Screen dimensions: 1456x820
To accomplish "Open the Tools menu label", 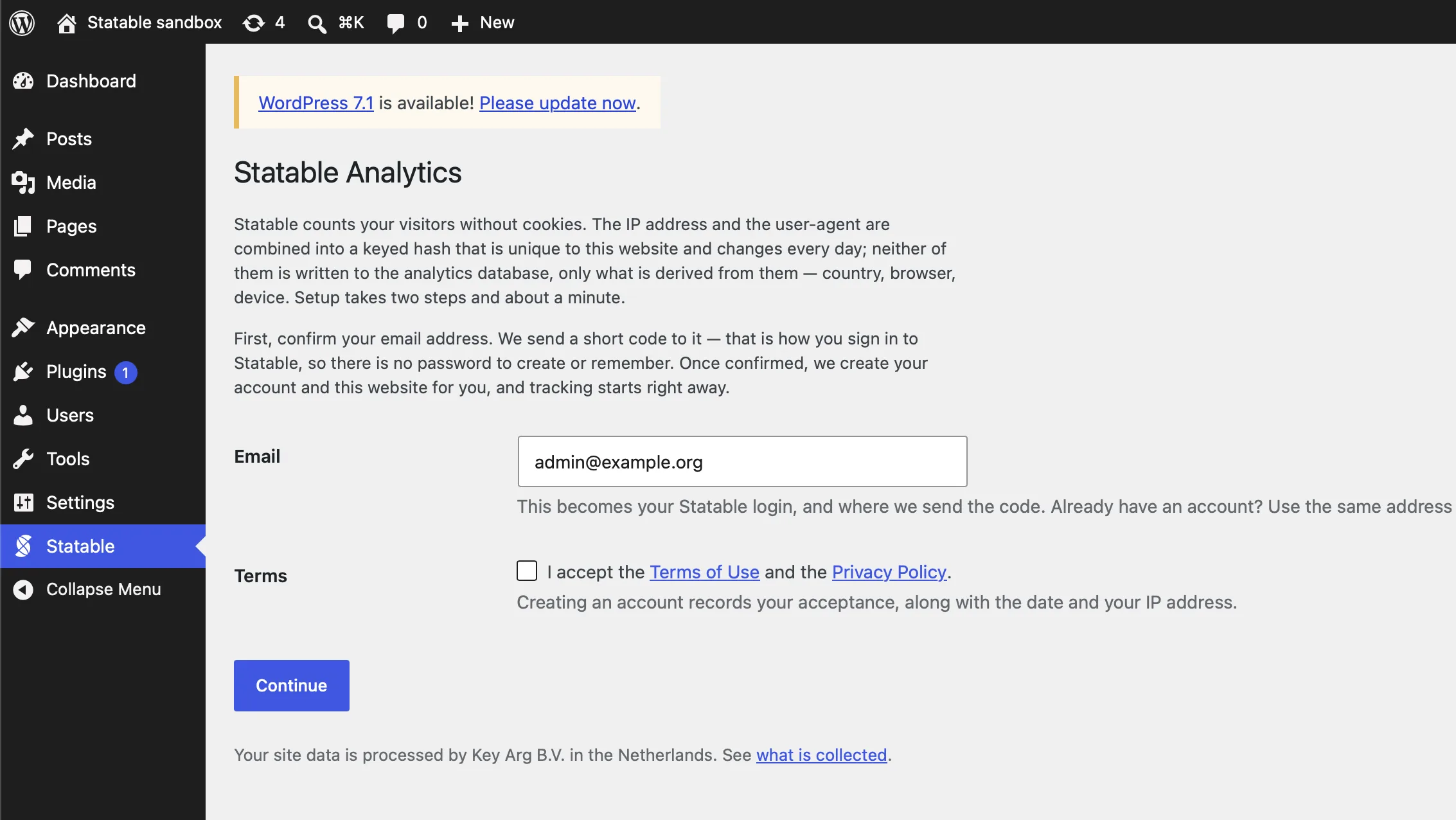I will (68, 459).
